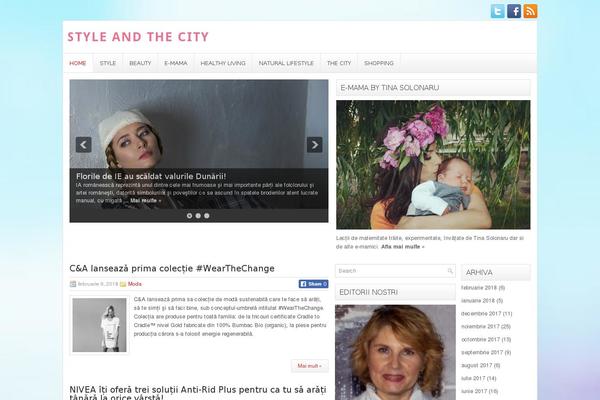Click the folder icon beside Moda
Image resolution: width=600 pixels, height=400 pixels.
tap(123, 284)
